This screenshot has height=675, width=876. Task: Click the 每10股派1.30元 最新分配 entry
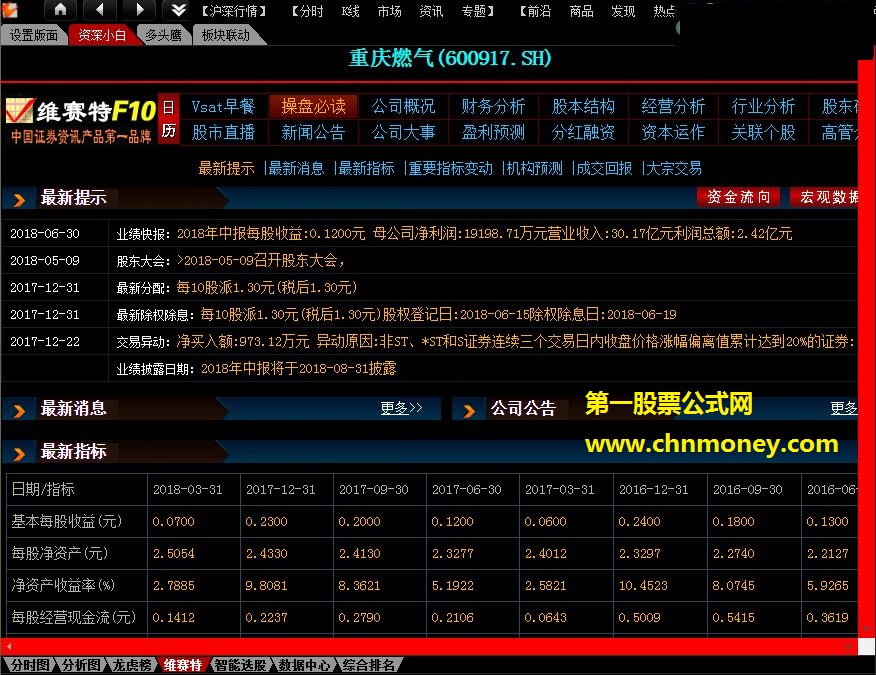click(266, 287)
